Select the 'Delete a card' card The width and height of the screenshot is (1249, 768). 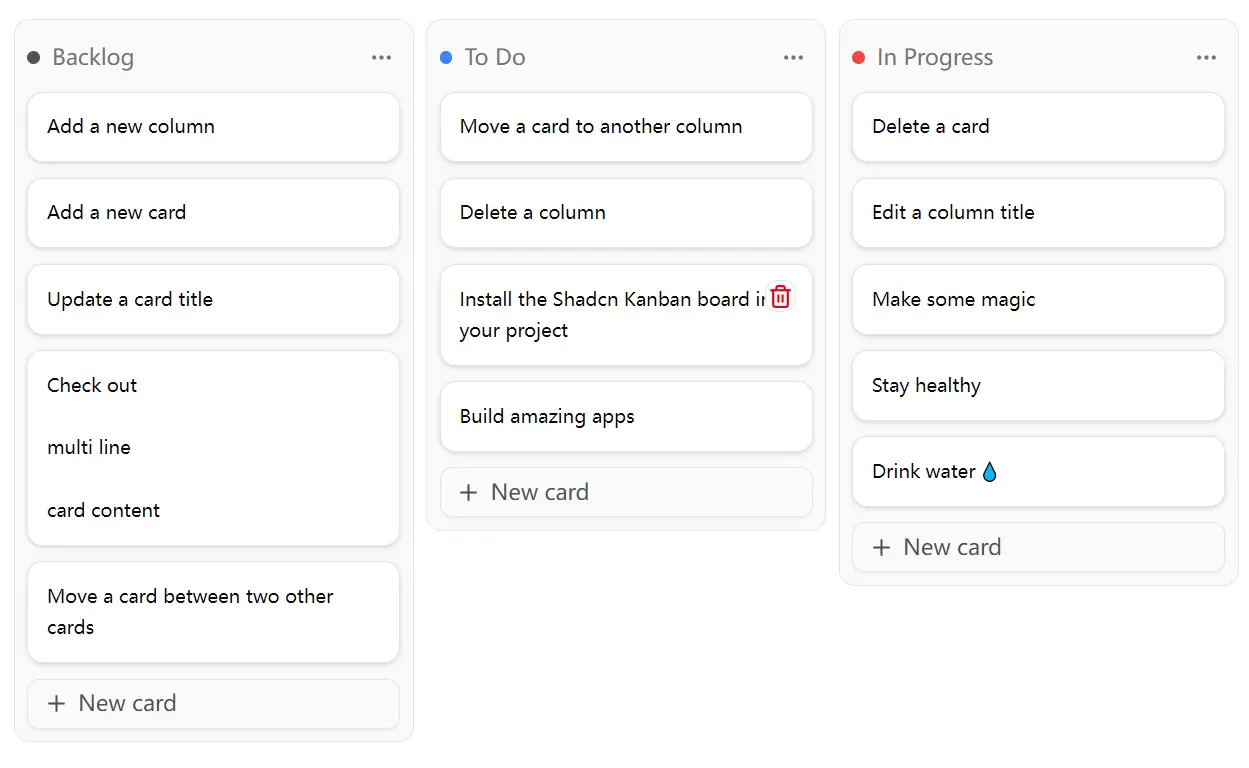point(1037,127)
